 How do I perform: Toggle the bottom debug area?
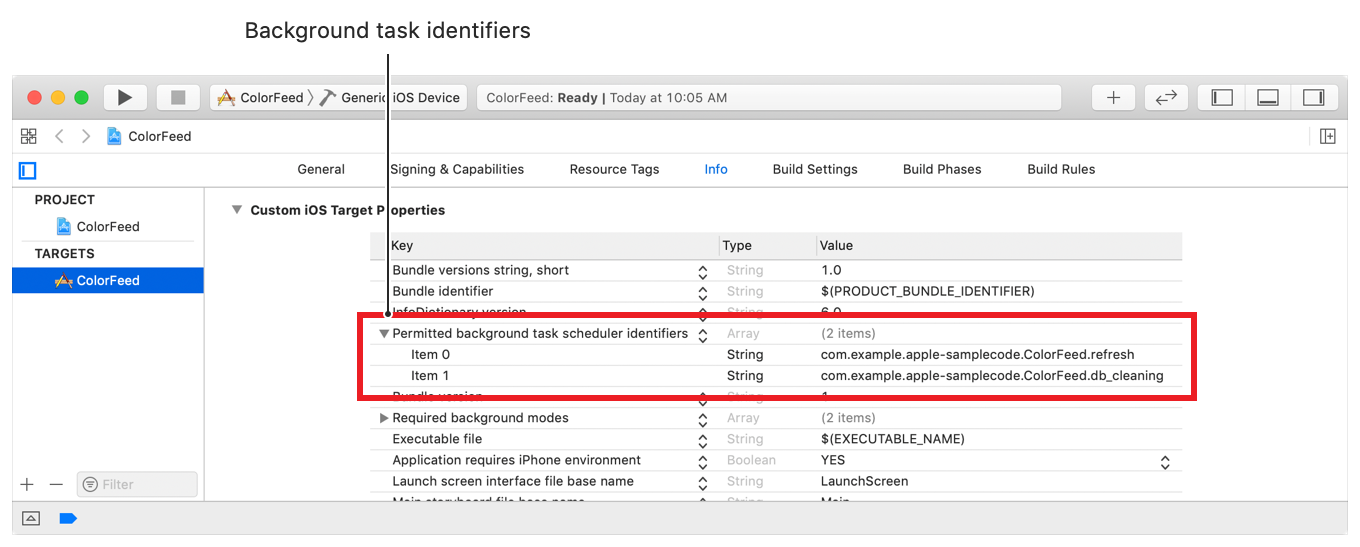click(x=1268, y=97)
